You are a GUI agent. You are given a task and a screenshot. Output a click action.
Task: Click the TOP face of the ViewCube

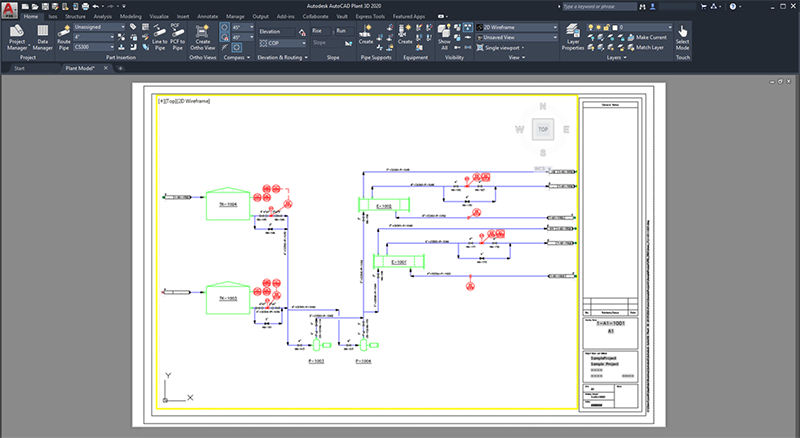coord(542,129)
